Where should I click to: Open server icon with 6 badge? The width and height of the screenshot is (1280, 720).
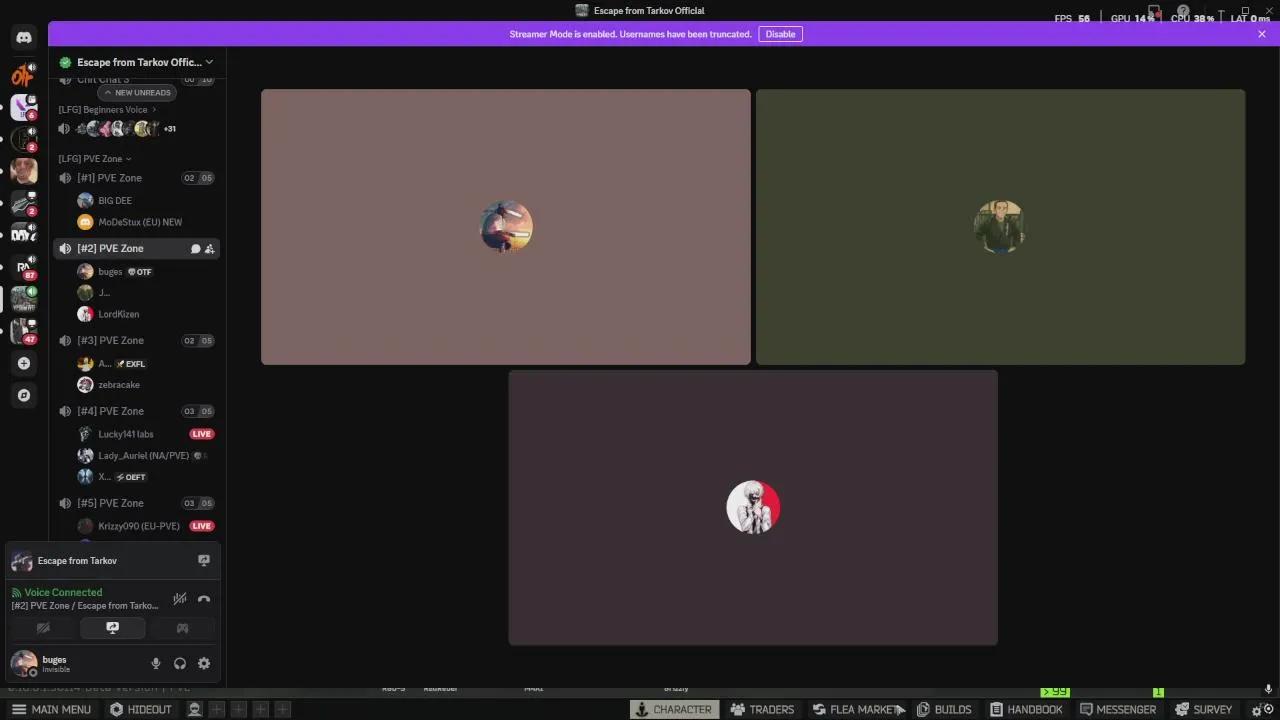click(x=24, y=107)
